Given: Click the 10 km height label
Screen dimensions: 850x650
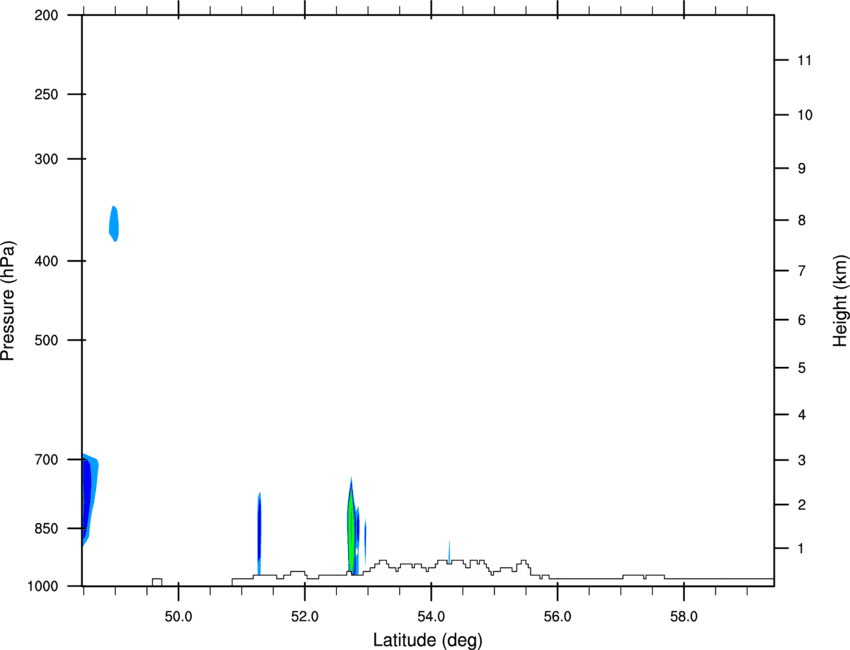Looking at the screenshot, I should pyautogui.click(x=805, y=115).
